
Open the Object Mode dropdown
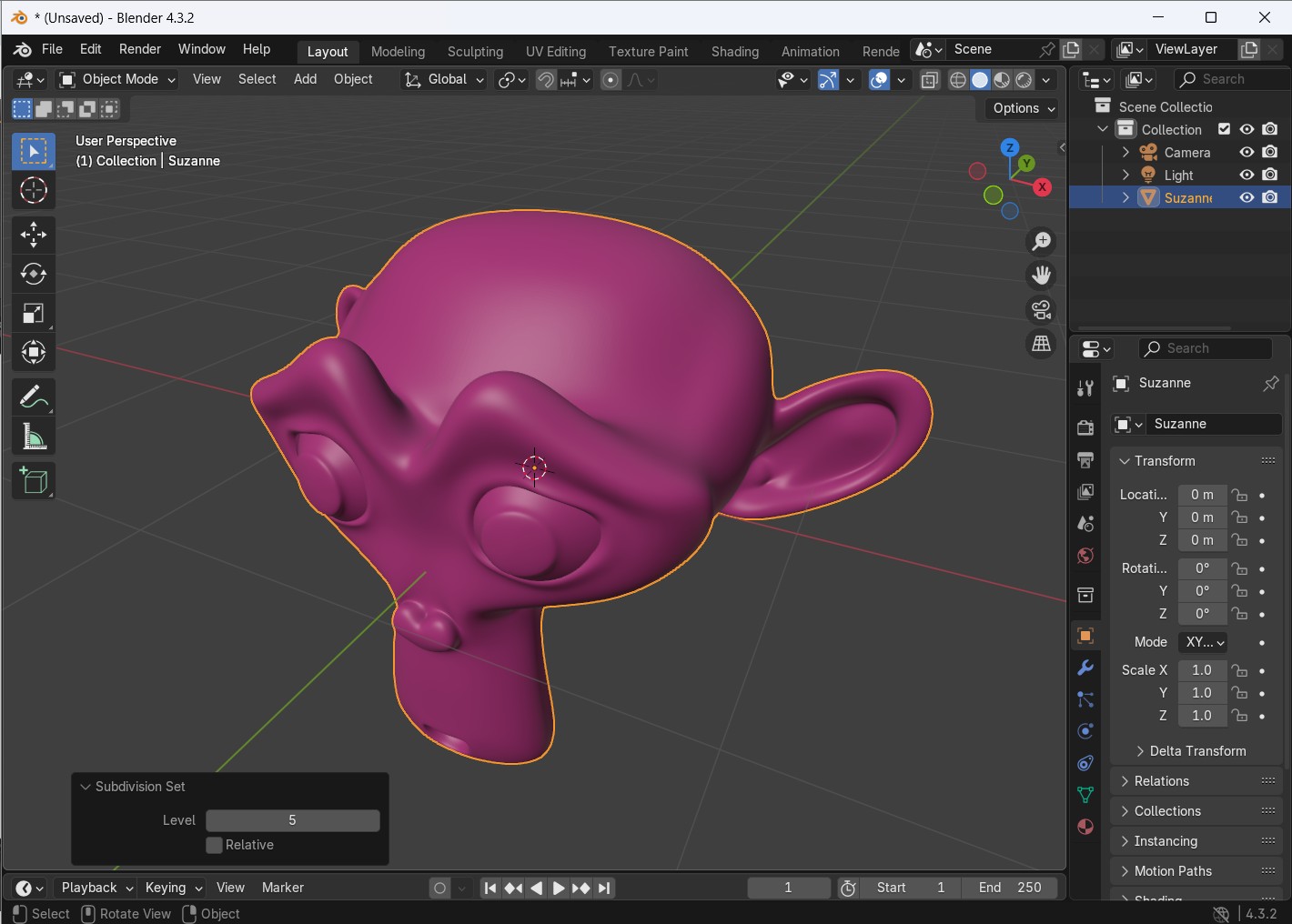[x=117, y=79]
